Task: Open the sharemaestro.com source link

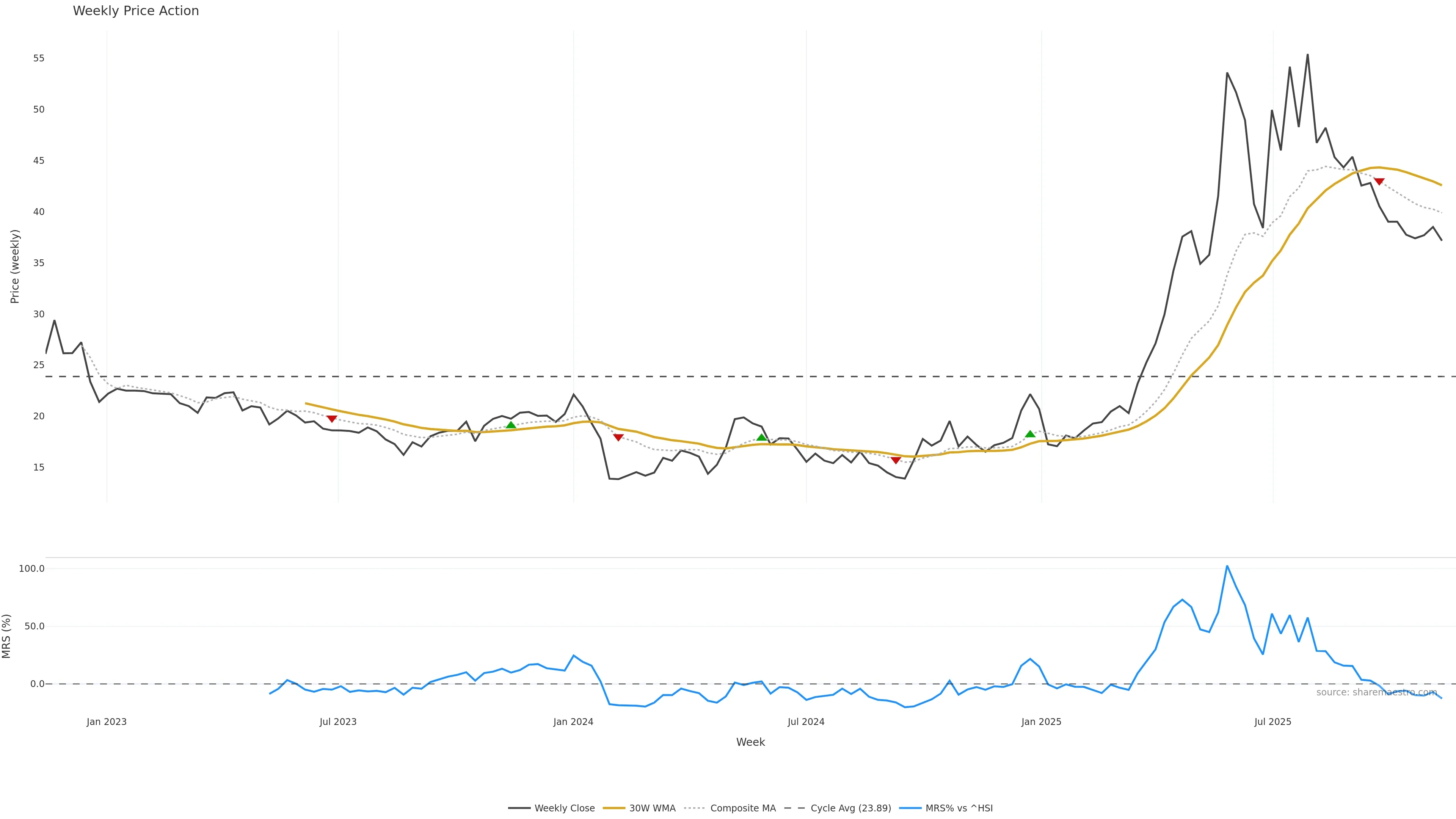Action: [1376, 692]
